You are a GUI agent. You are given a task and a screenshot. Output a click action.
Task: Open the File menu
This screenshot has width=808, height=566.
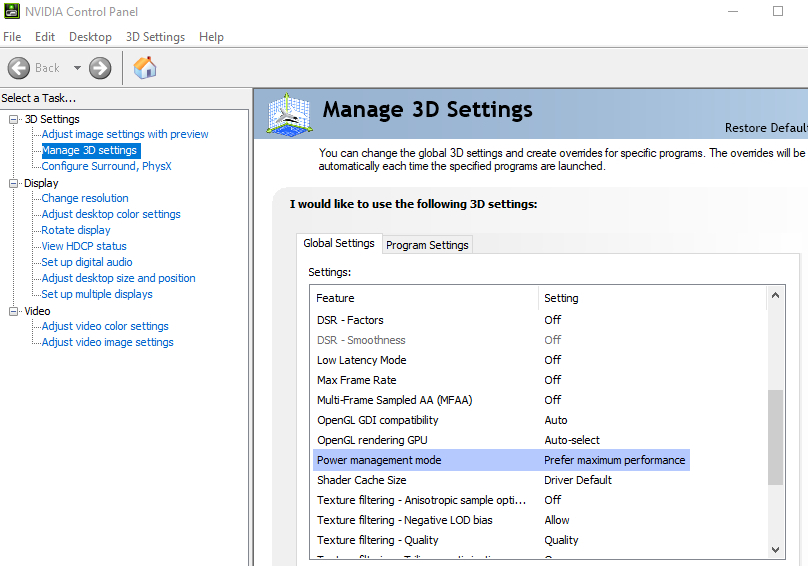[12, 37]
